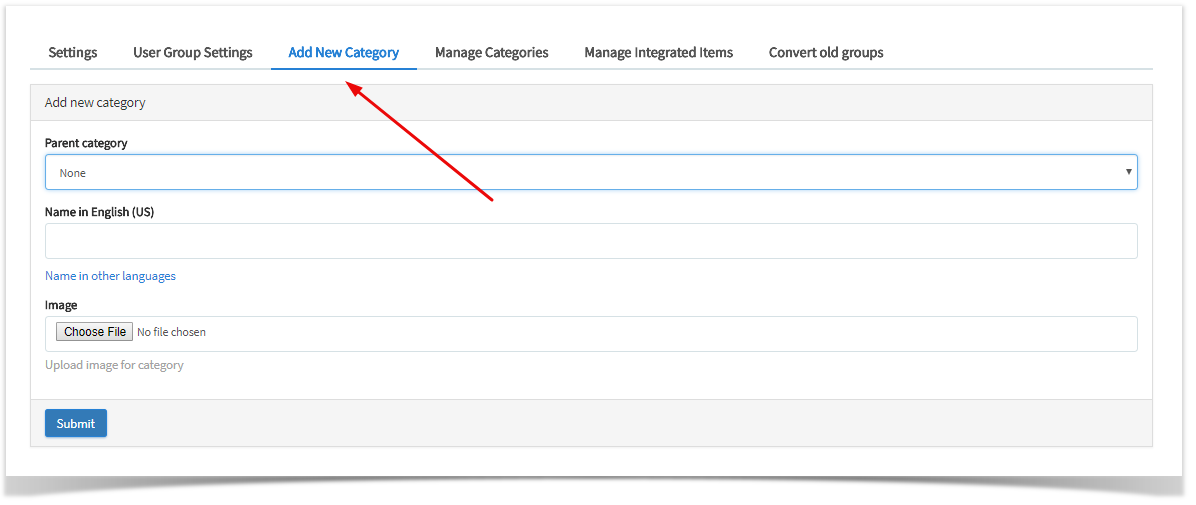Submit the new category form
The height and width of the screenshot is (505, 1196).
tap(76, 423)
